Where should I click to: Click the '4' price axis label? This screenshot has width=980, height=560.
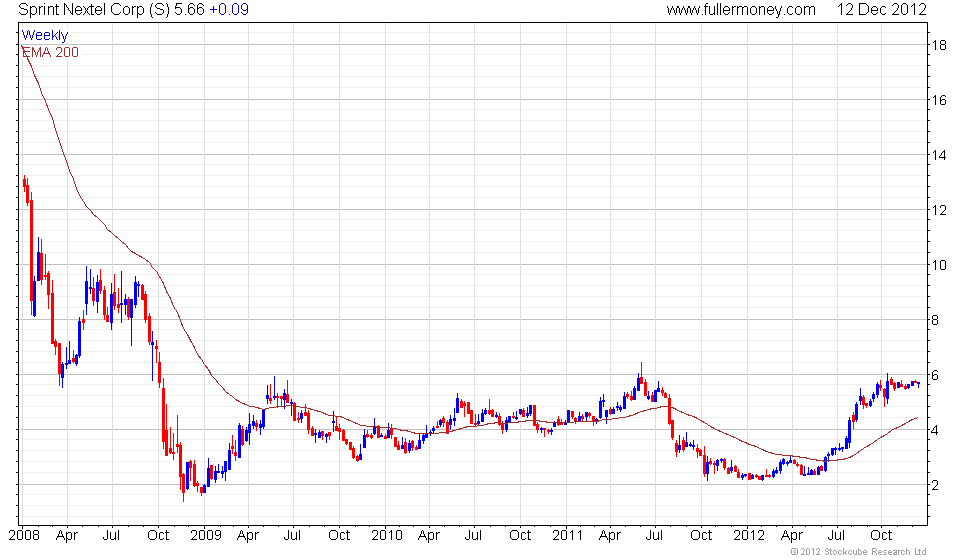935,430
